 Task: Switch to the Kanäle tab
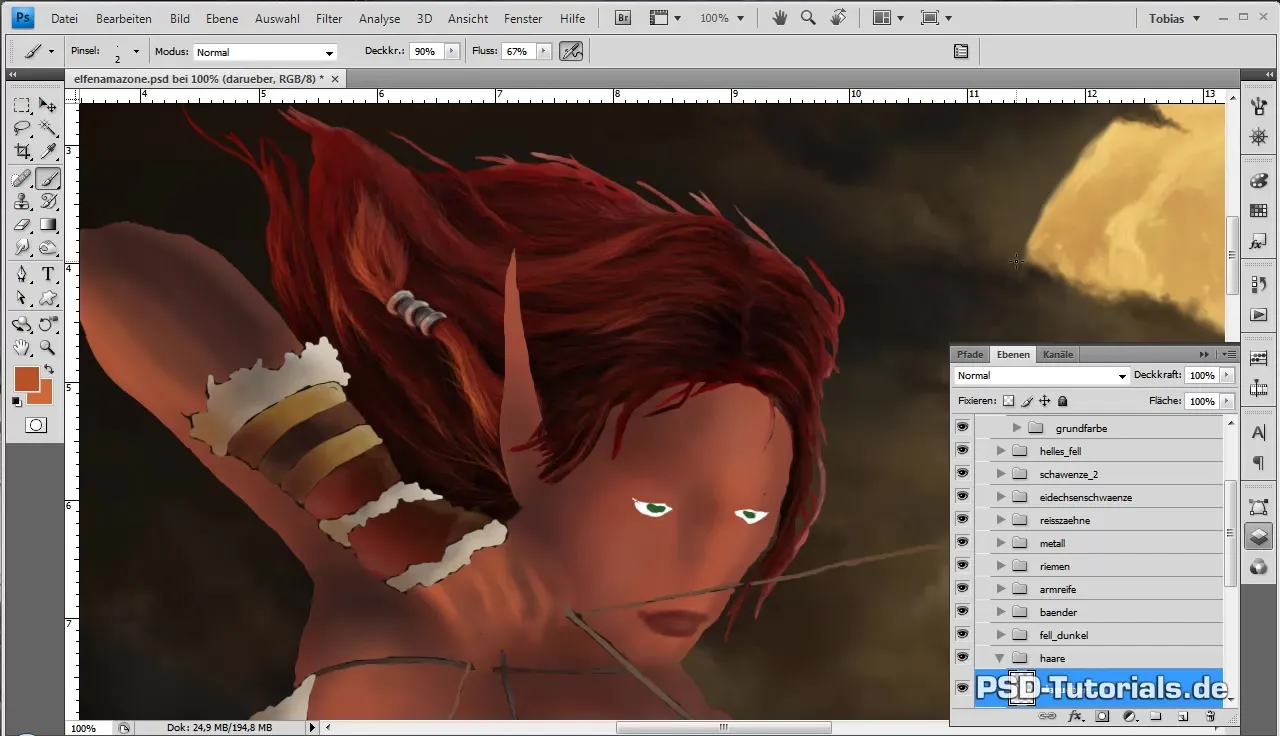tap(1058, 354)
